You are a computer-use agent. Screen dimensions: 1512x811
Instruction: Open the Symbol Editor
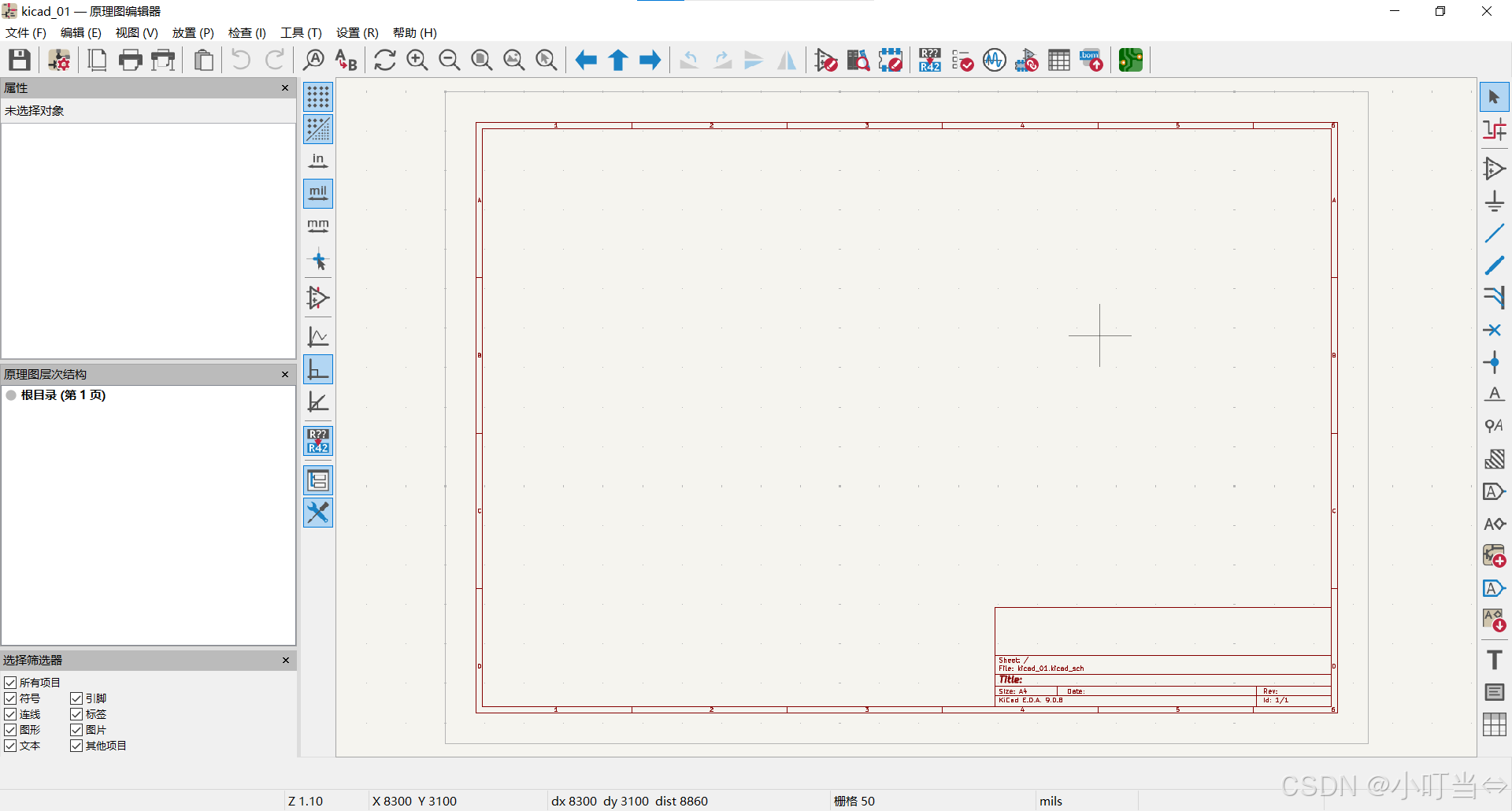[826, 60]
